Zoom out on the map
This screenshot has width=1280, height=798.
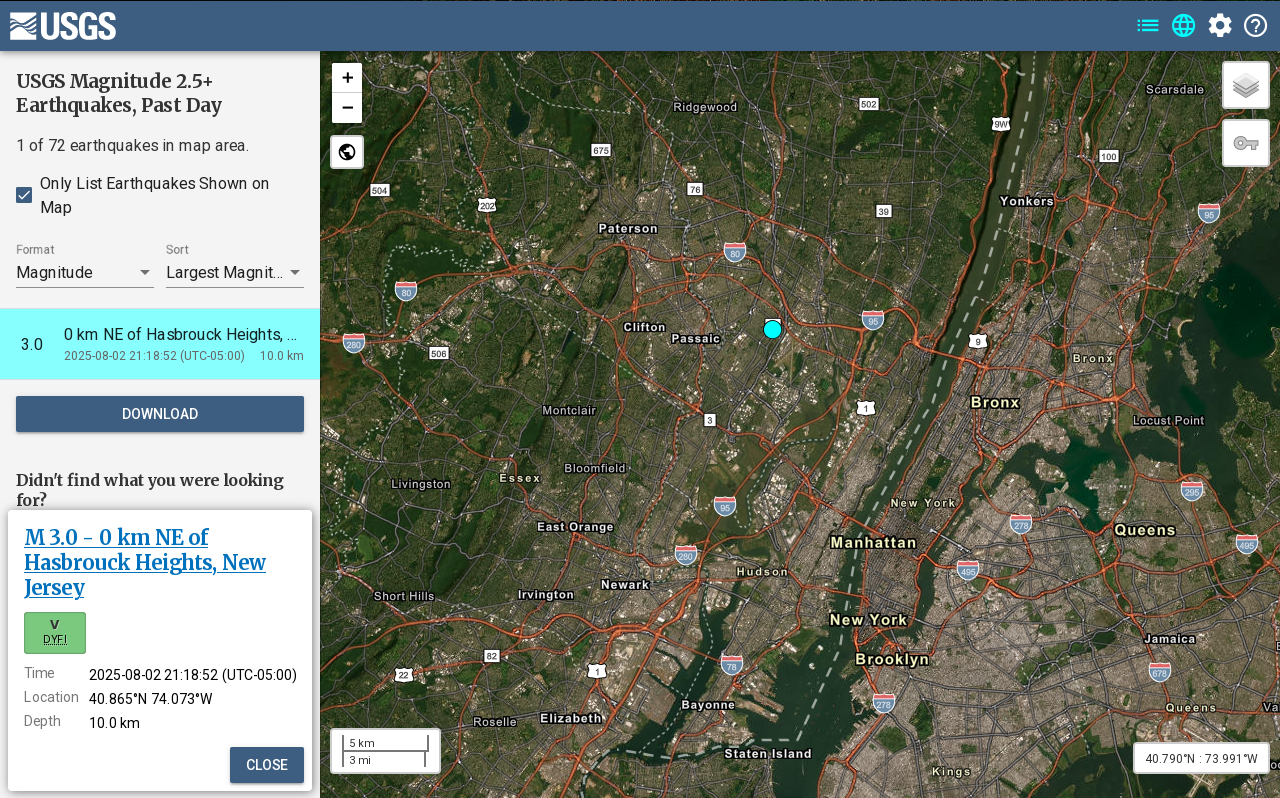pos(347,108)
